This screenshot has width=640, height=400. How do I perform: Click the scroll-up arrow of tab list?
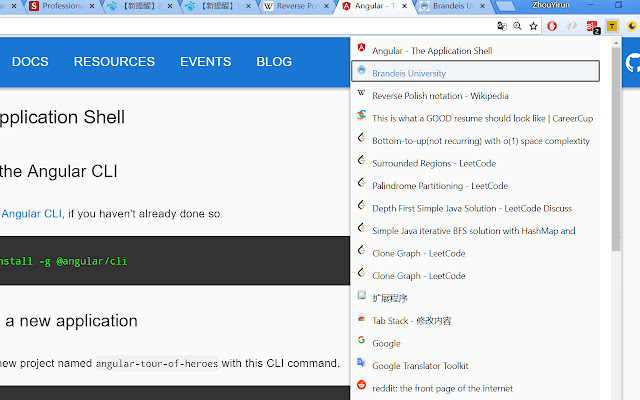[616, 42]
